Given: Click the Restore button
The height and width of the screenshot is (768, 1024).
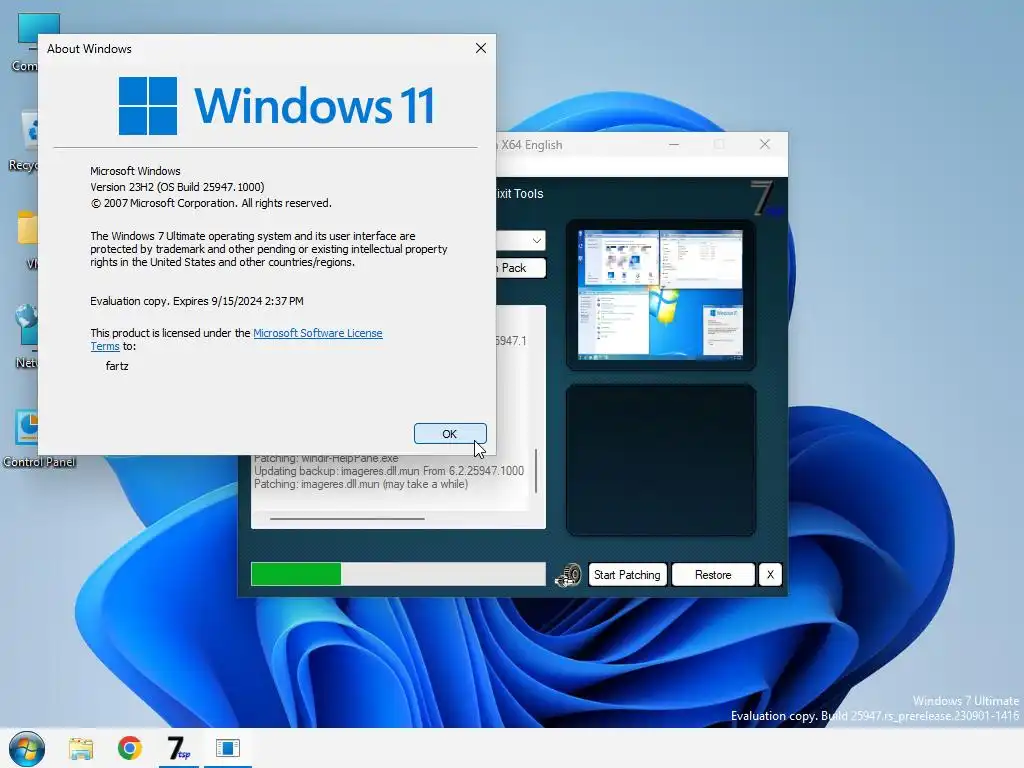Looking at the screenshot, I should click(x=712, y=575).
